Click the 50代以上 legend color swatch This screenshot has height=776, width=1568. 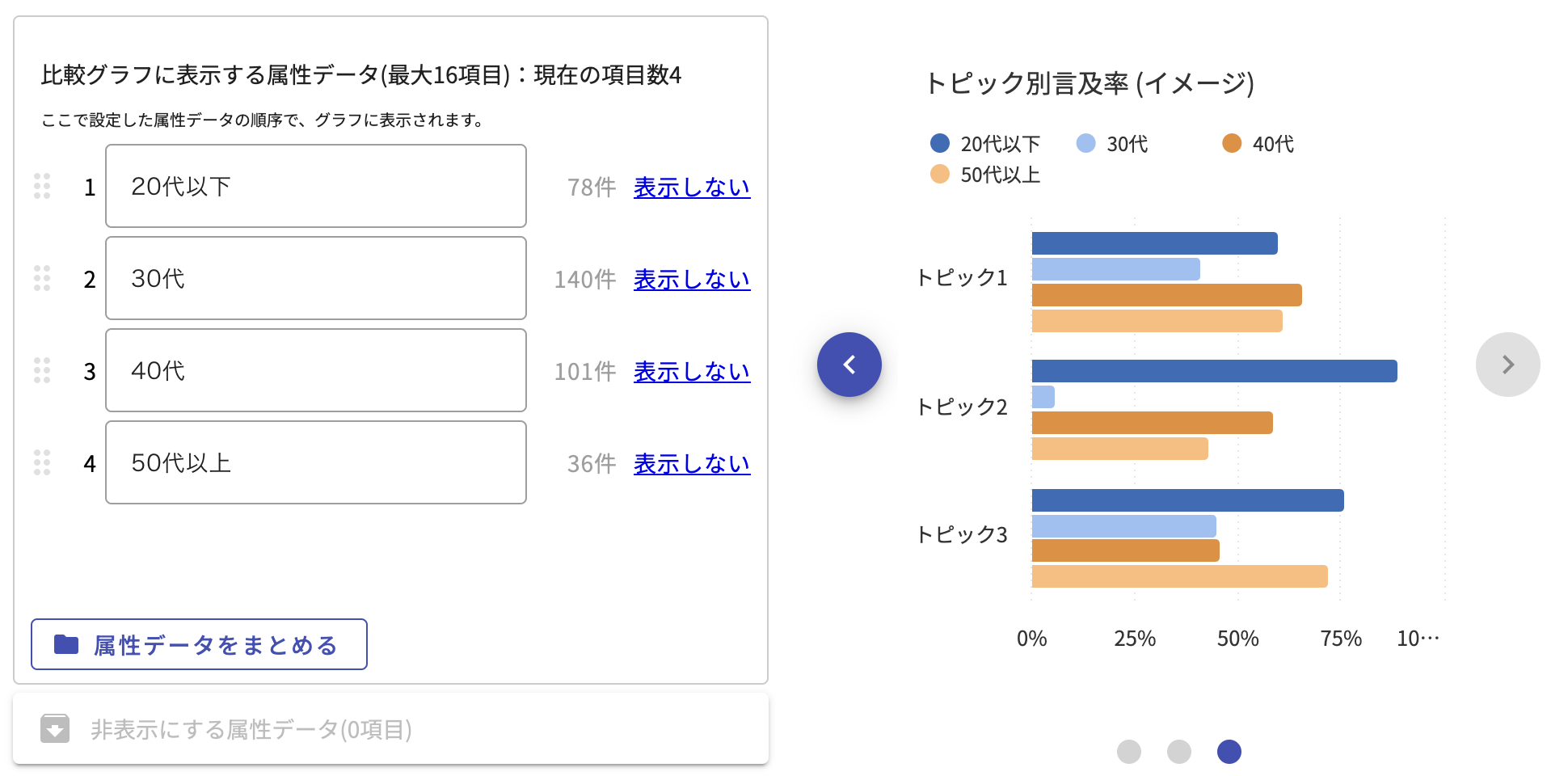tap(939, 174)
